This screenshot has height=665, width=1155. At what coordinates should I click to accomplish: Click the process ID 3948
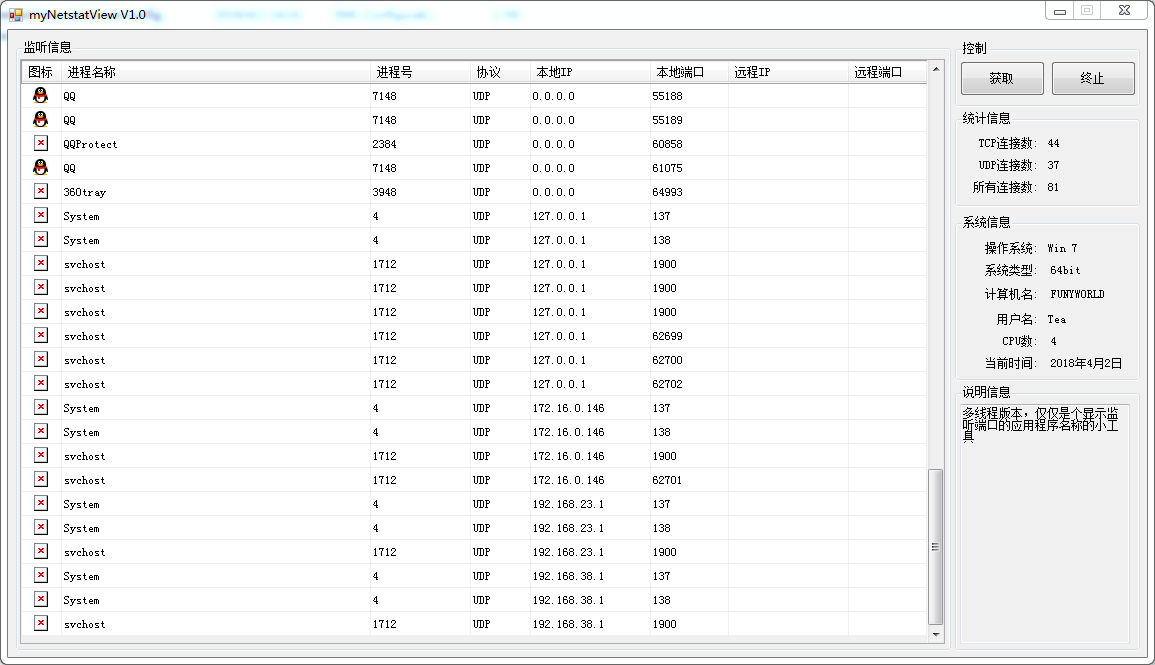(385, 192)
